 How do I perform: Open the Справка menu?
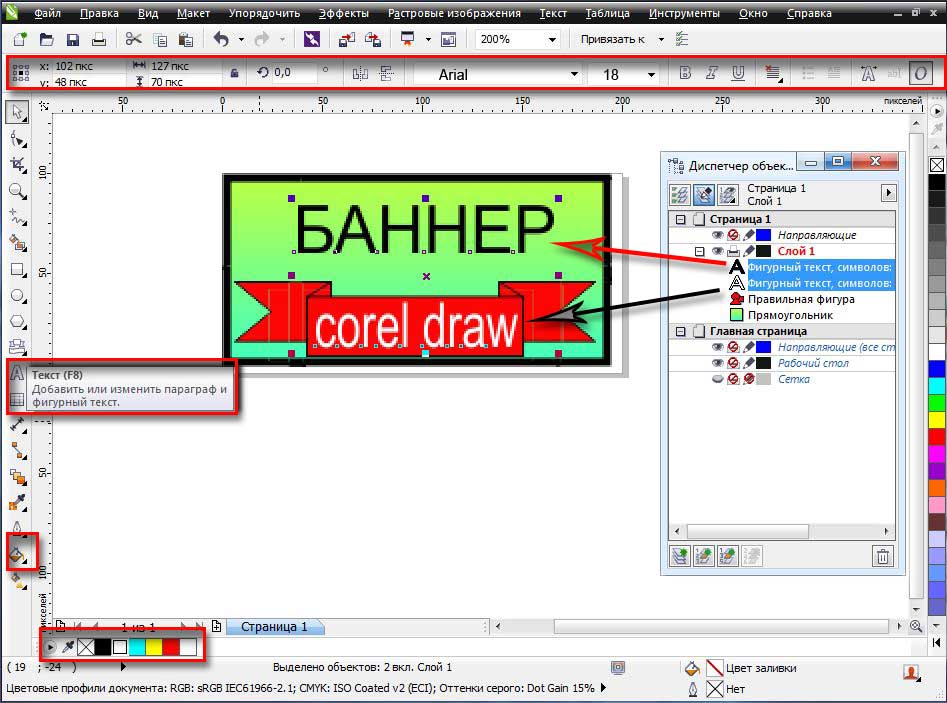coord(809,13)
